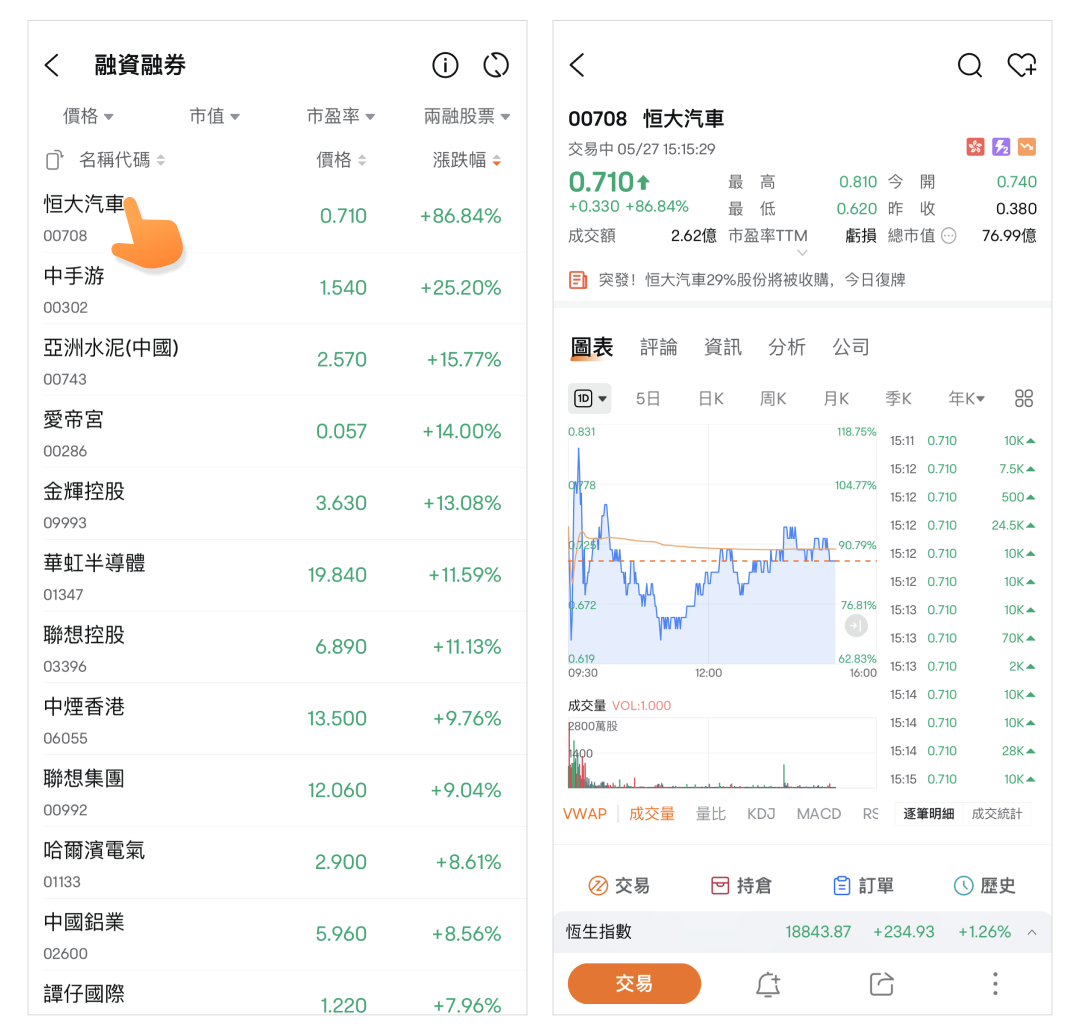Open search on stock detail page
1080x1036 pixels.
click(x=969, y=66)
